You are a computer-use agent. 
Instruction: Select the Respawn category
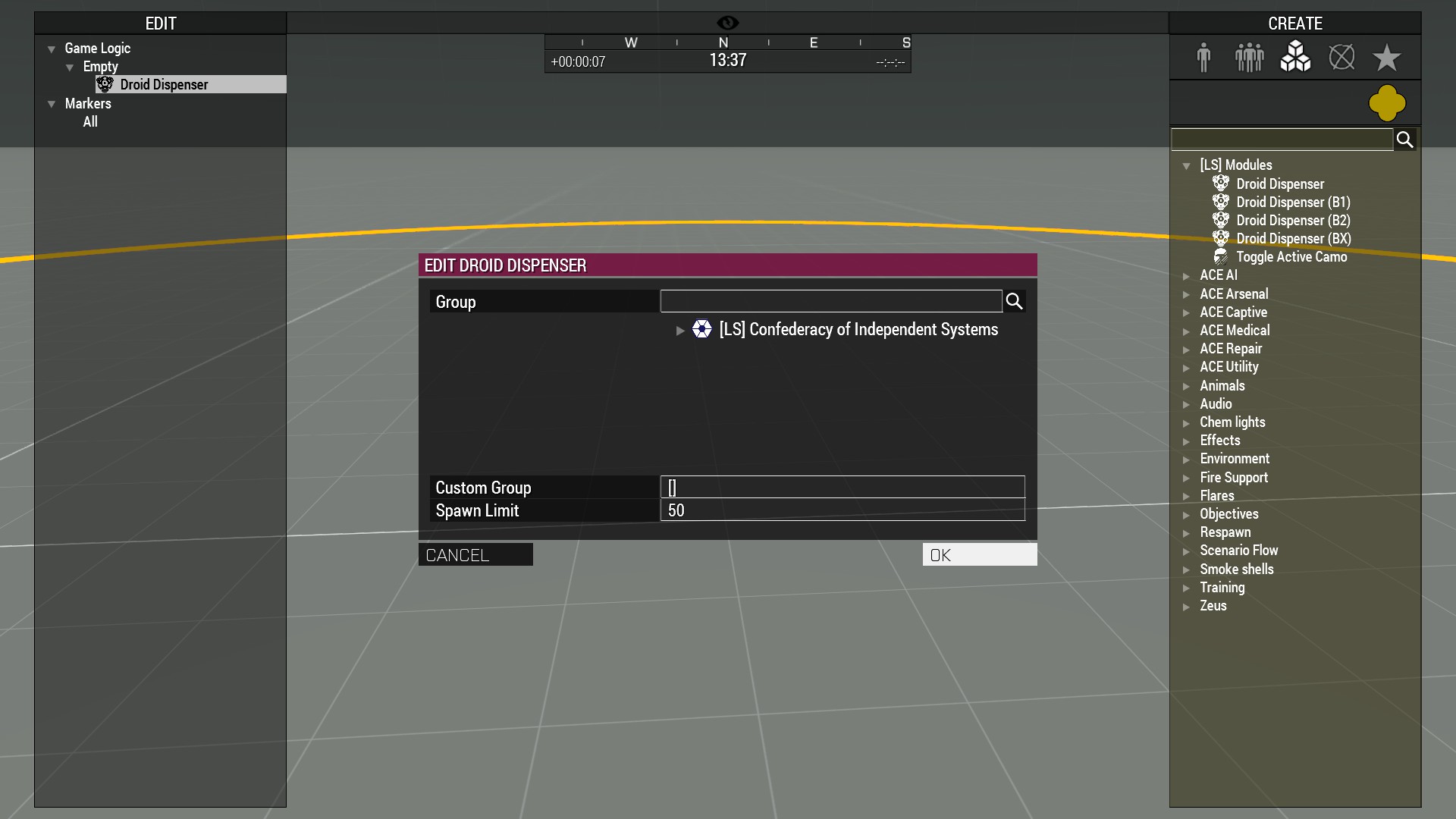[1225, 532]
